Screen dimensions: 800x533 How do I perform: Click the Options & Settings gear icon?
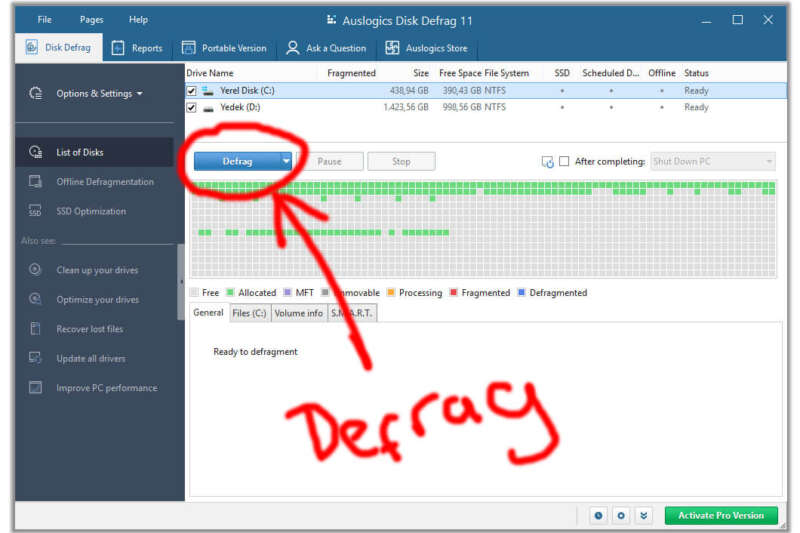coord(36,93)
